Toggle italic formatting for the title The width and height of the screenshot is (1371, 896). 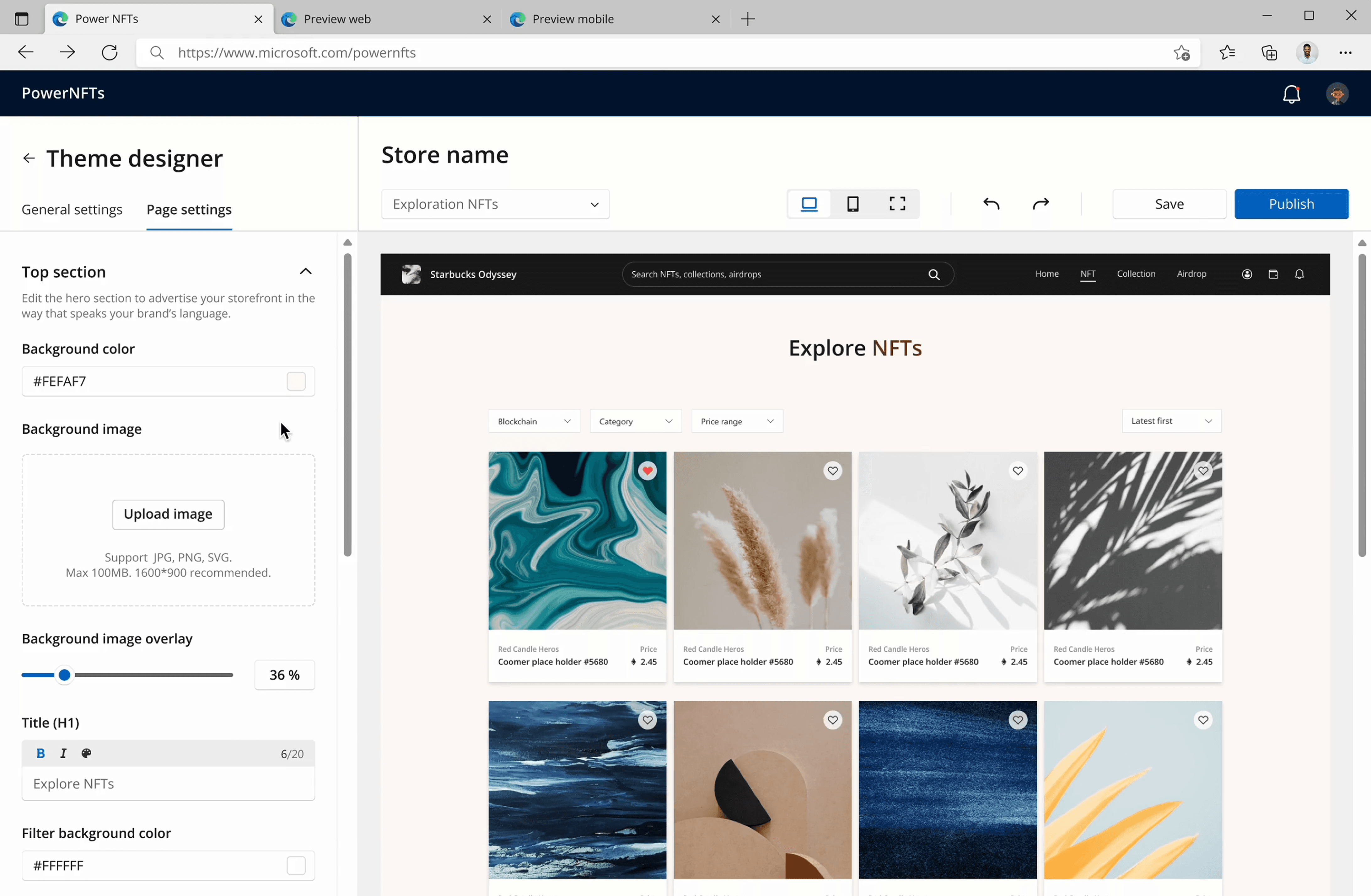[63, 753]
